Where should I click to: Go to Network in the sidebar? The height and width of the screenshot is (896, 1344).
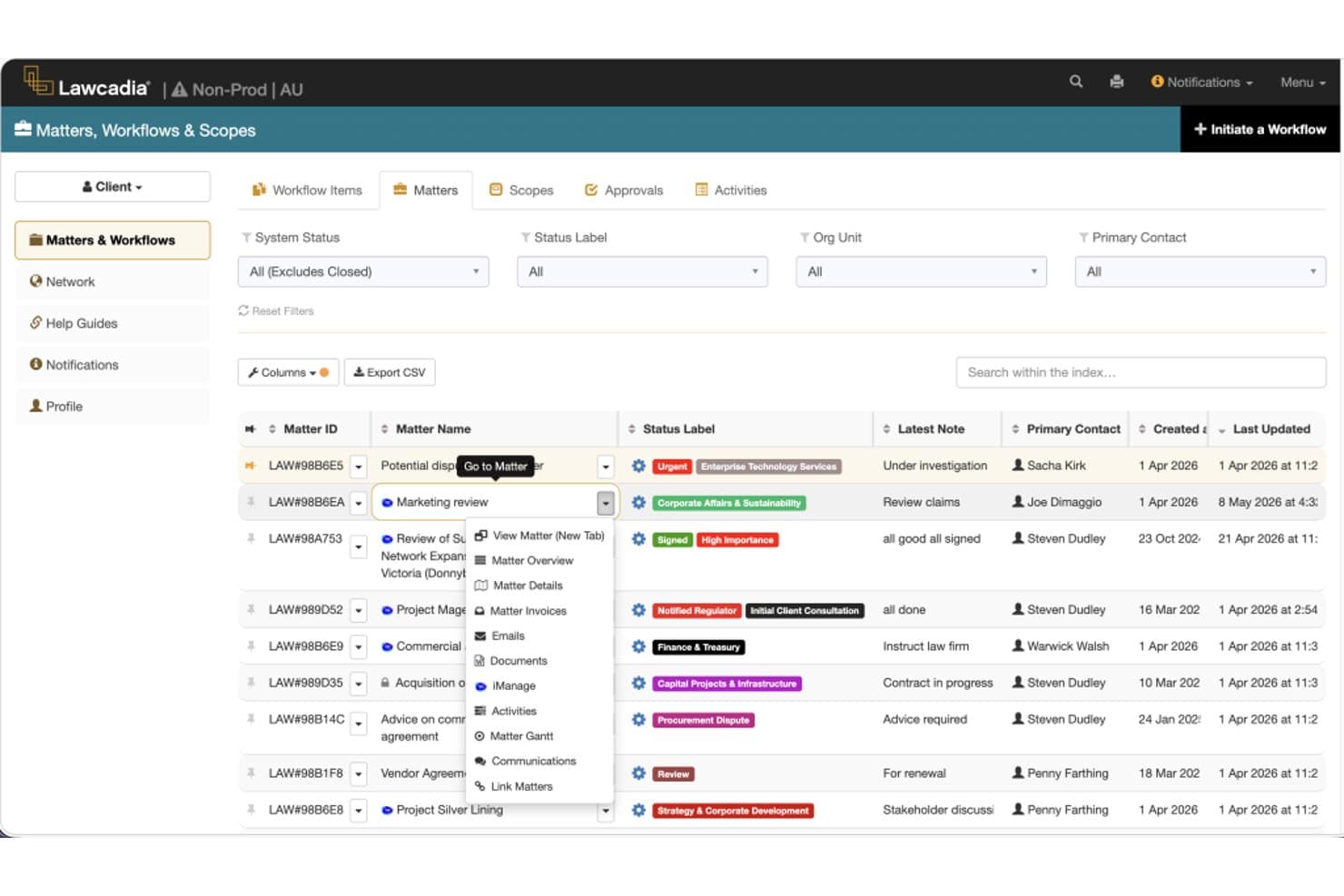point(113,281)
